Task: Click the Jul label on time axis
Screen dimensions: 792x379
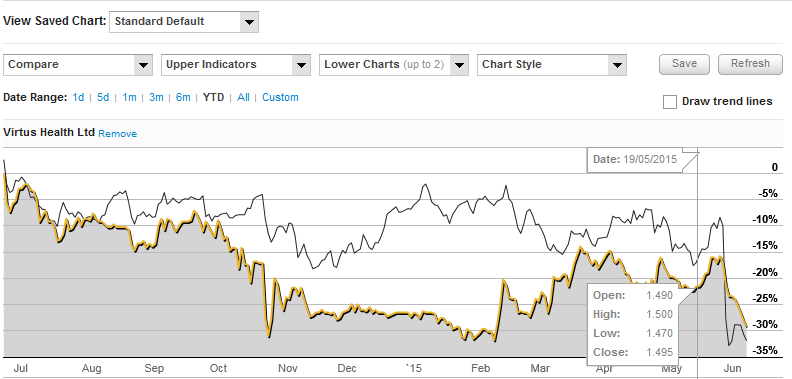Action: pos(20,368)
